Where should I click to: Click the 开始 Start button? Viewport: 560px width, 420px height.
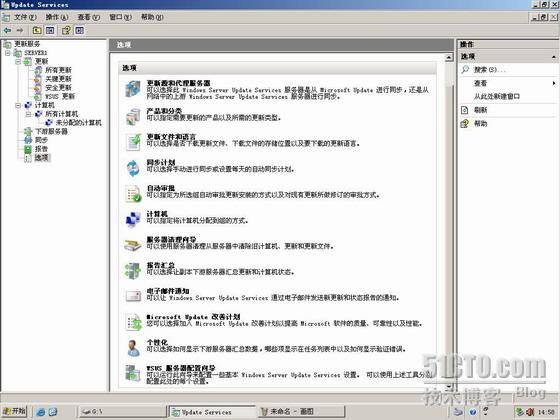15,412
